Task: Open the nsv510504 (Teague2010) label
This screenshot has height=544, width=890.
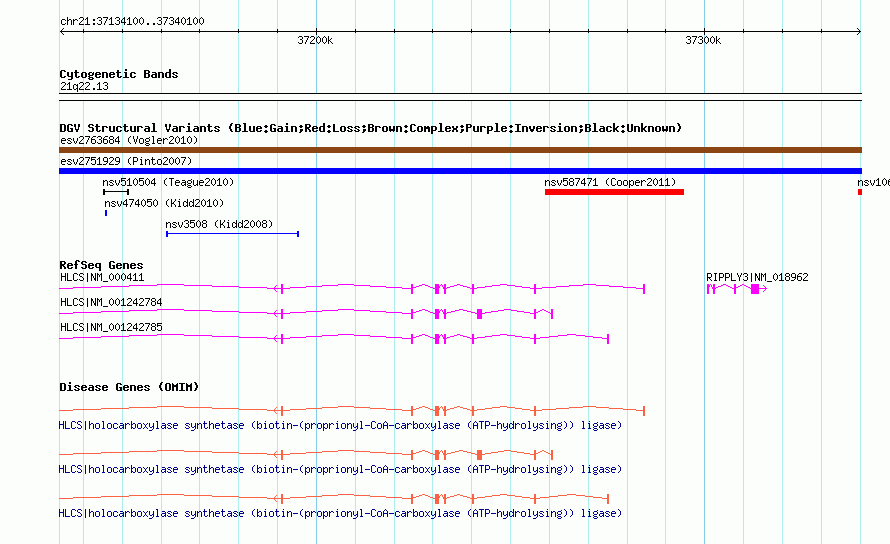Action: pos(168,182)
